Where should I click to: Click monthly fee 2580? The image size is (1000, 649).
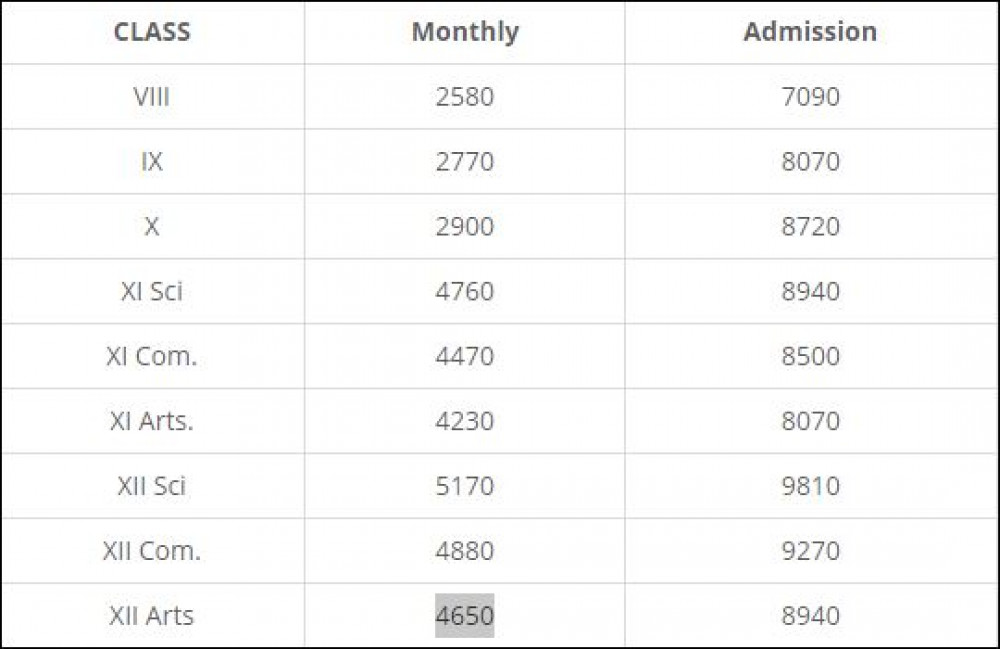465,97
